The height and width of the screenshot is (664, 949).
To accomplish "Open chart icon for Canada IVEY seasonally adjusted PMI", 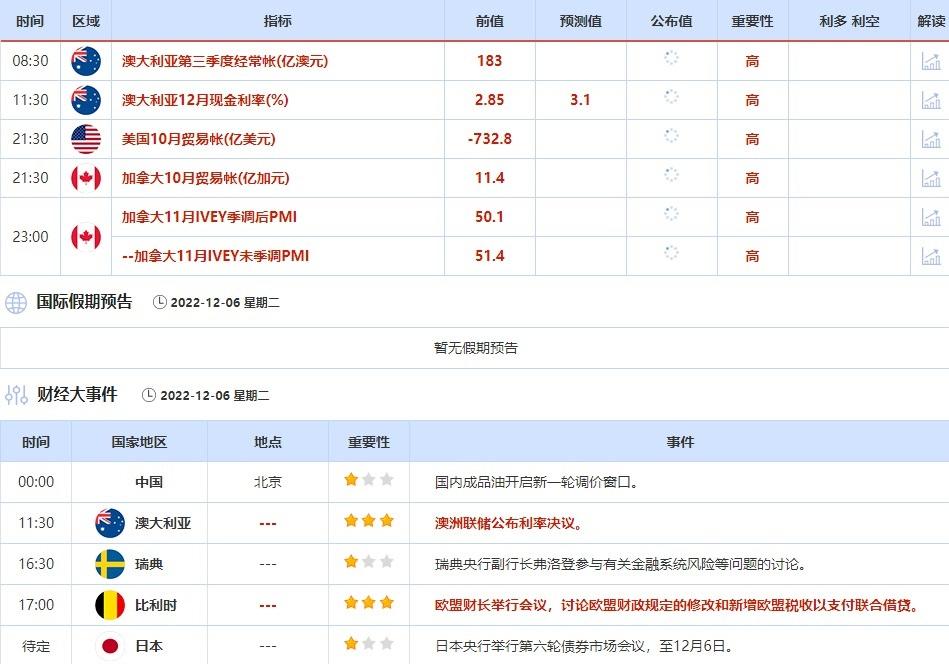I will [930, 217].
